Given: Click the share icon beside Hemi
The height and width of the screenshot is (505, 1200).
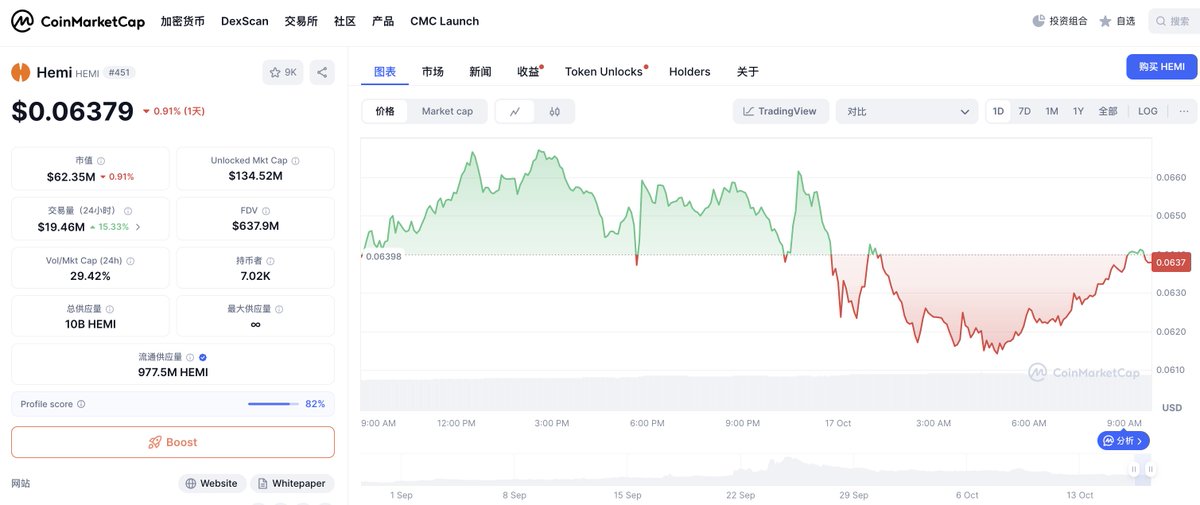Looking at the screenshot, I should click(x=322, y=72).
